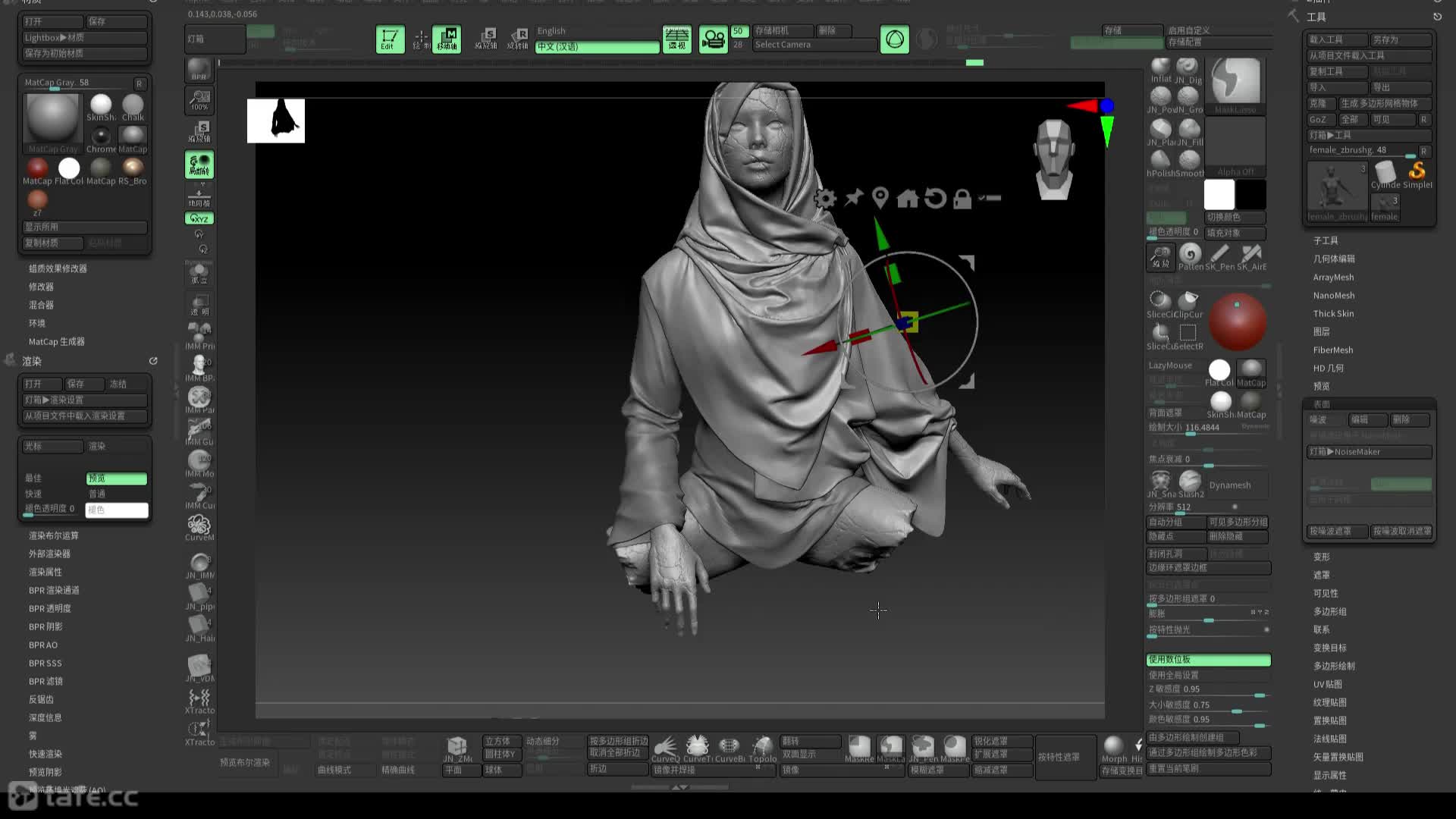Screen dimensions: 1456x819
Task: Select 中文 (汉语) language option
Action: [x=597, y=47]
